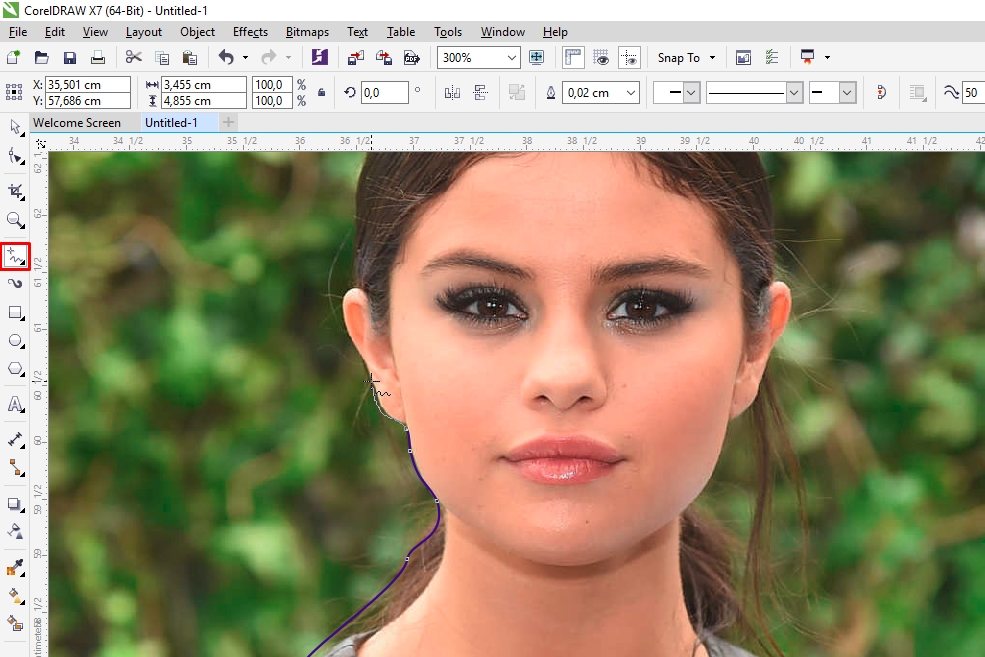Select the Rectangle tool
The image size is (985, 657).
14,312
